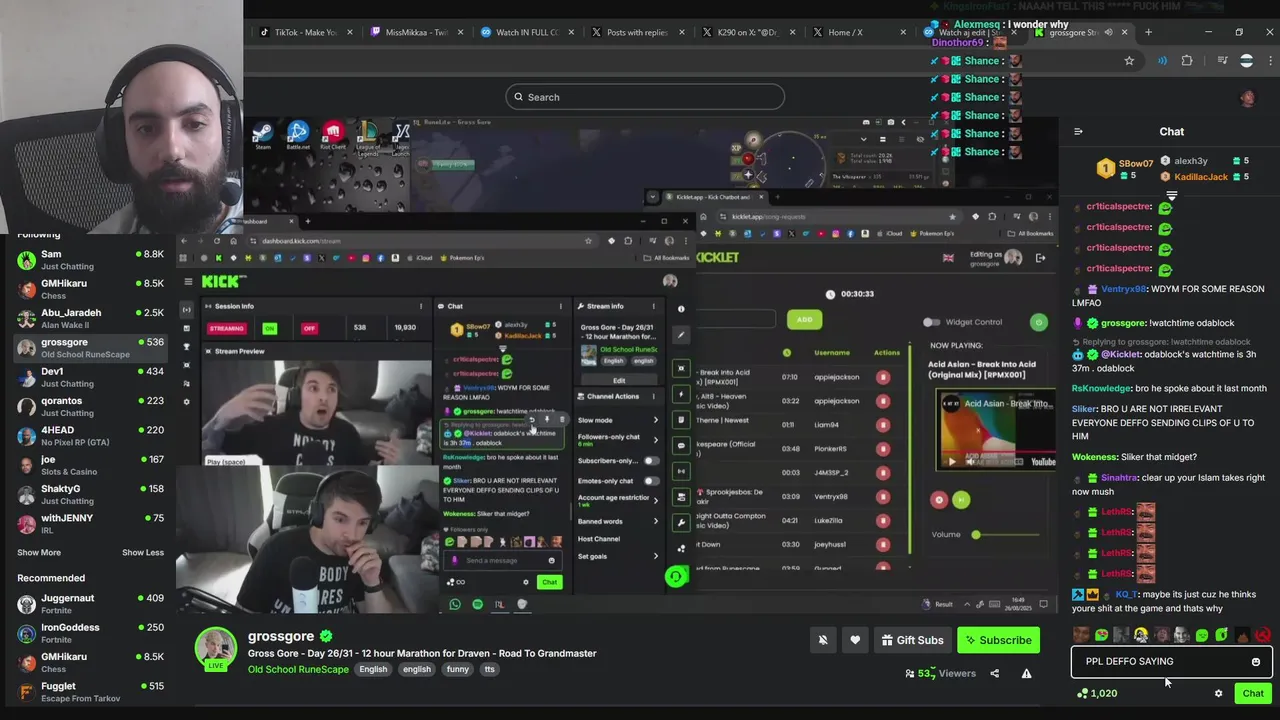Click the green ON button in Session Info
This screenshot has width=1280, height=720.
point(269,328)
